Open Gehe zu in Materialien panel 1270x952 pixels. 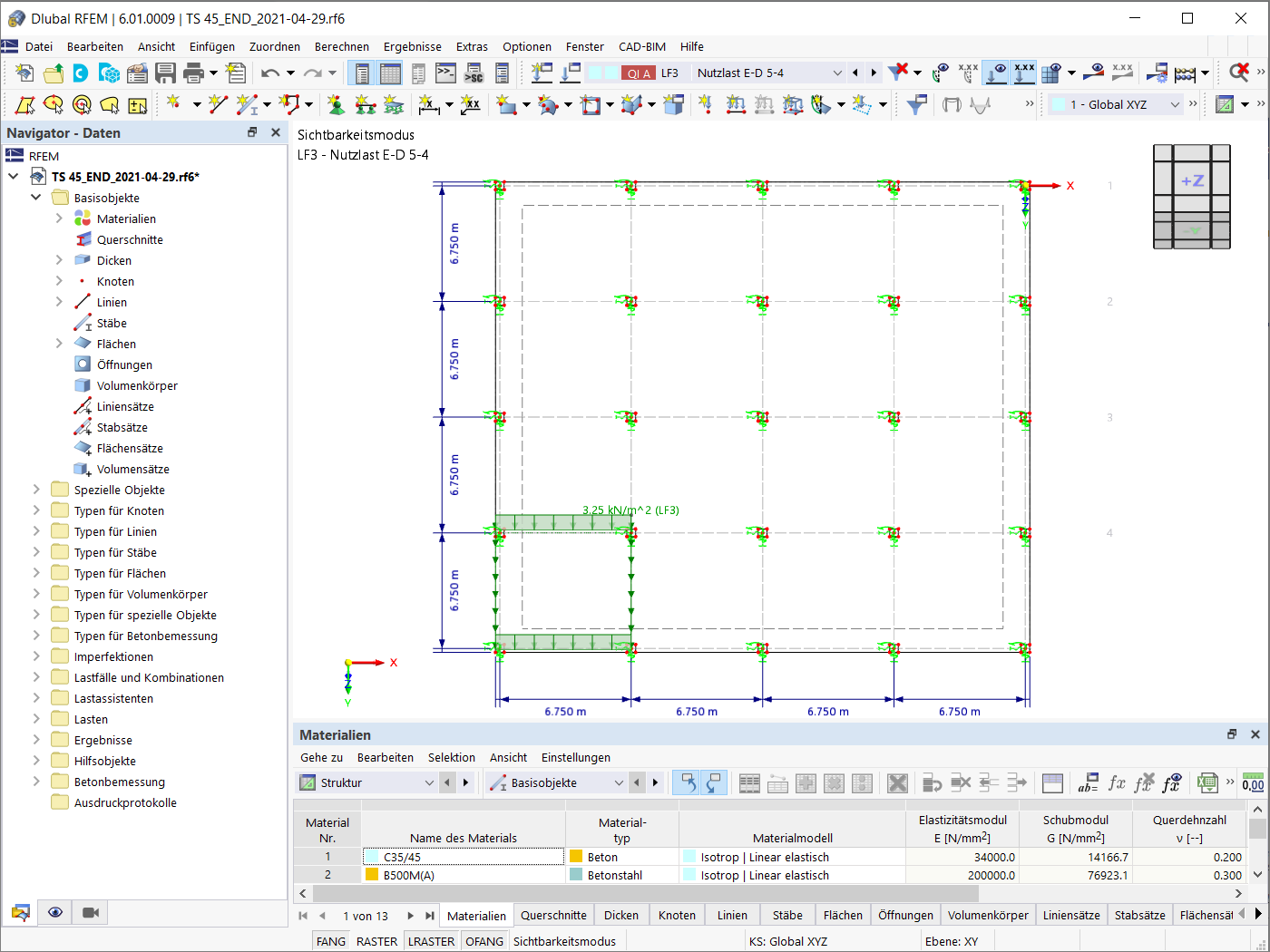pos(322,757)
